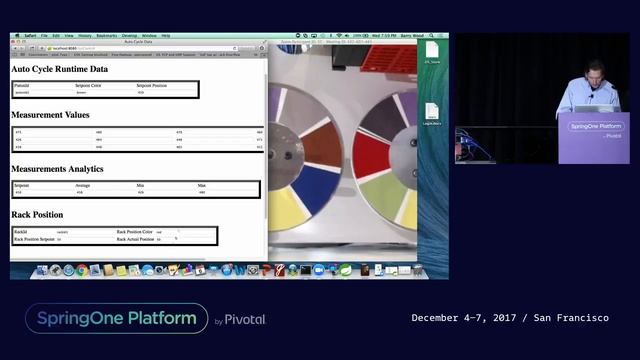This screenshot has width=640, height=360.
Task: Open the Help menu
Action: (165, 36)
